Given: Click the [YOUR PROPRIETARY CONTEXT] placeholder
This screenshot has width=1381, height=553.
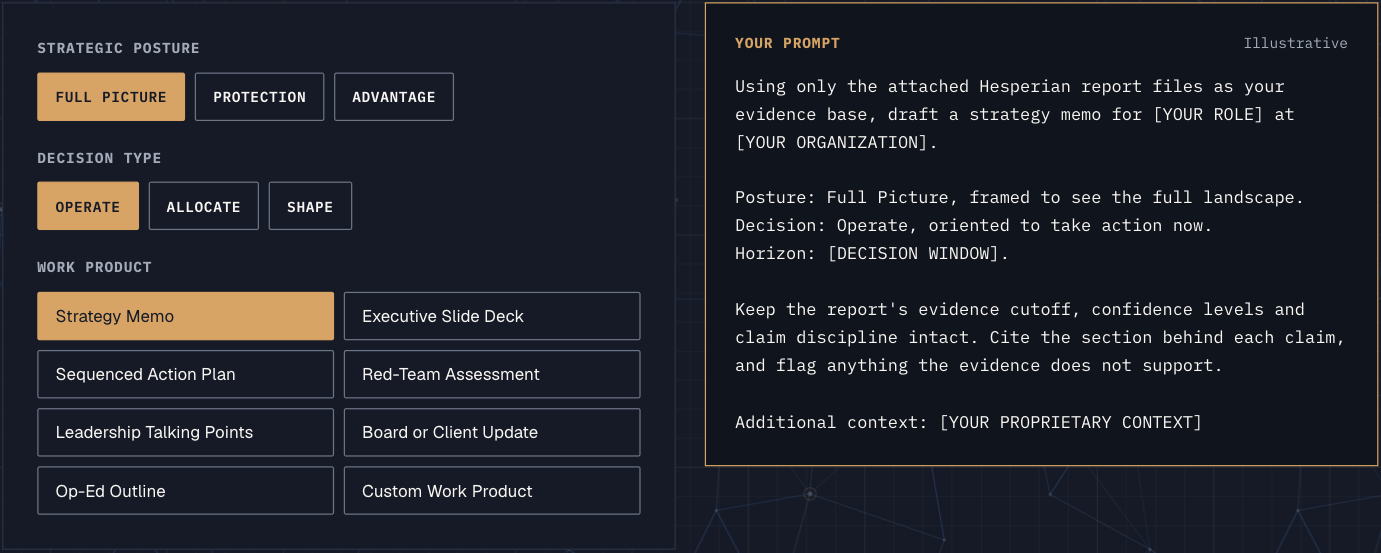Looking at the screenshot, I should [1070, 421].
